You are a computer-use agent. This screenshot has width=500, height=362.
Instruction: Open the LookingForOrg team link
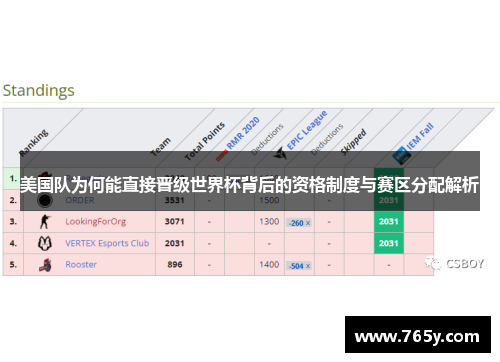coord(95,222)
